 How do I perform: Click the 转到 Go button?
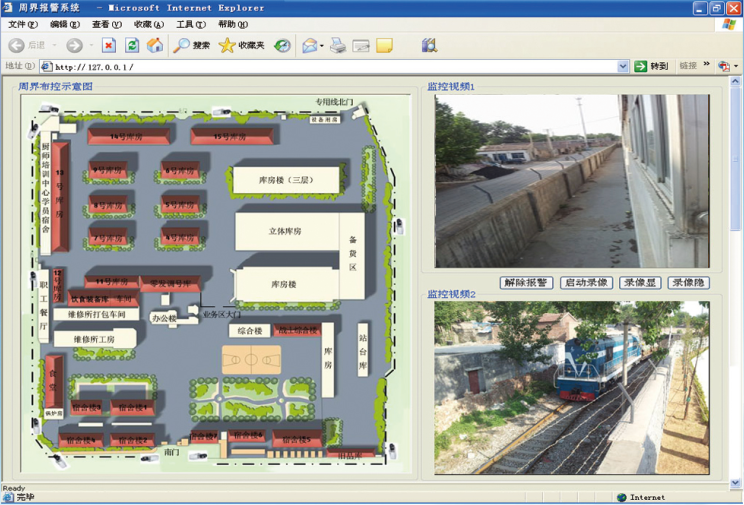coord(651,66)
